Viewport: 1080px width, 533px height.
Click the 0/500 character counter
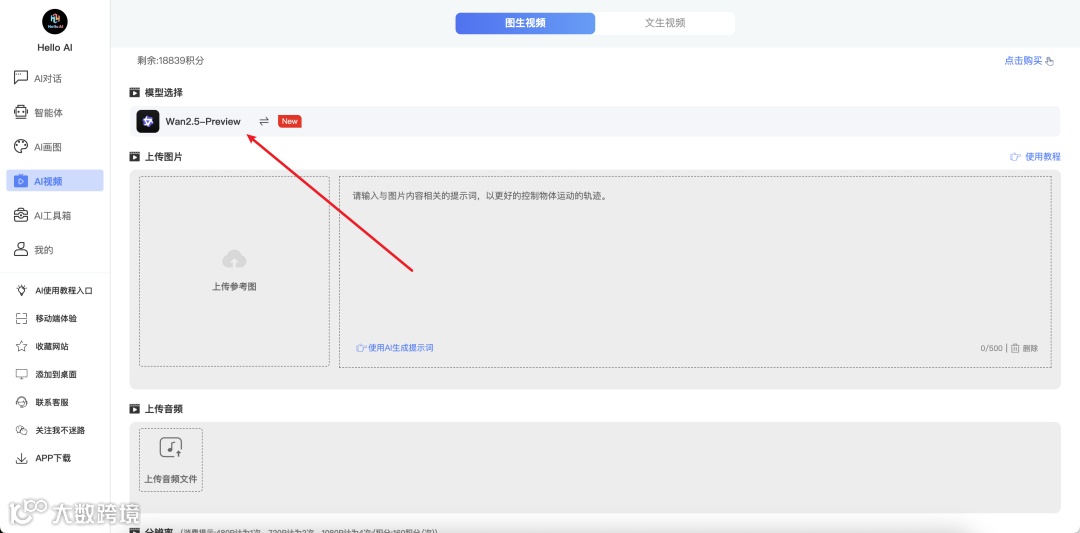(x=991, y=348)
